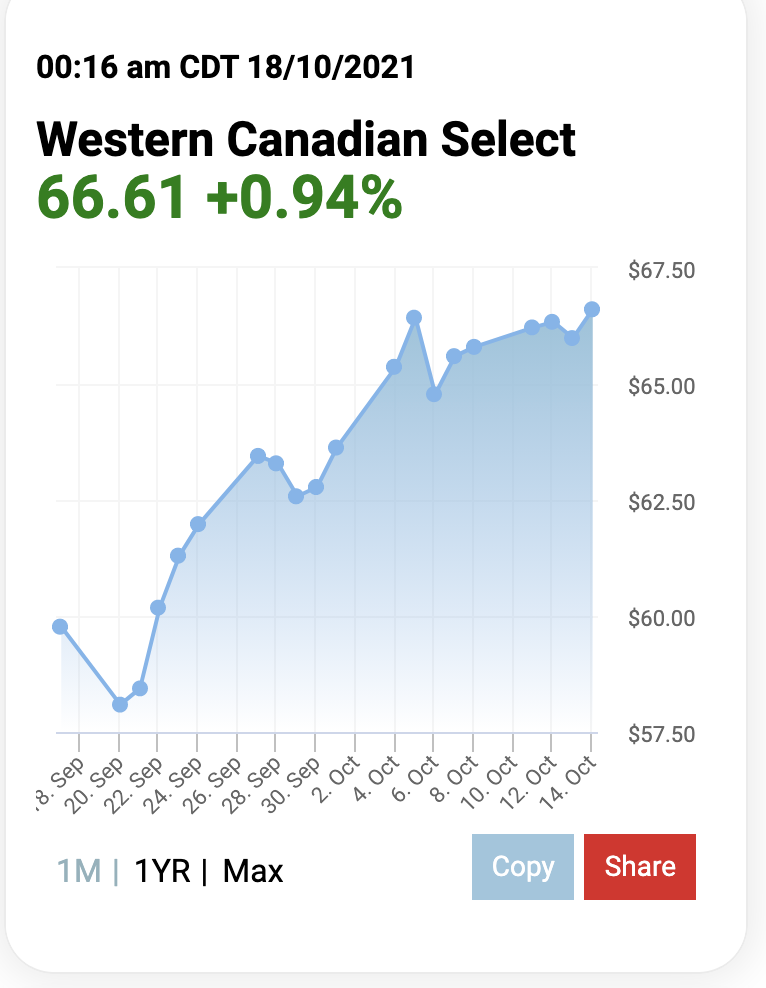Click the data point at 4 Oct

394,367
